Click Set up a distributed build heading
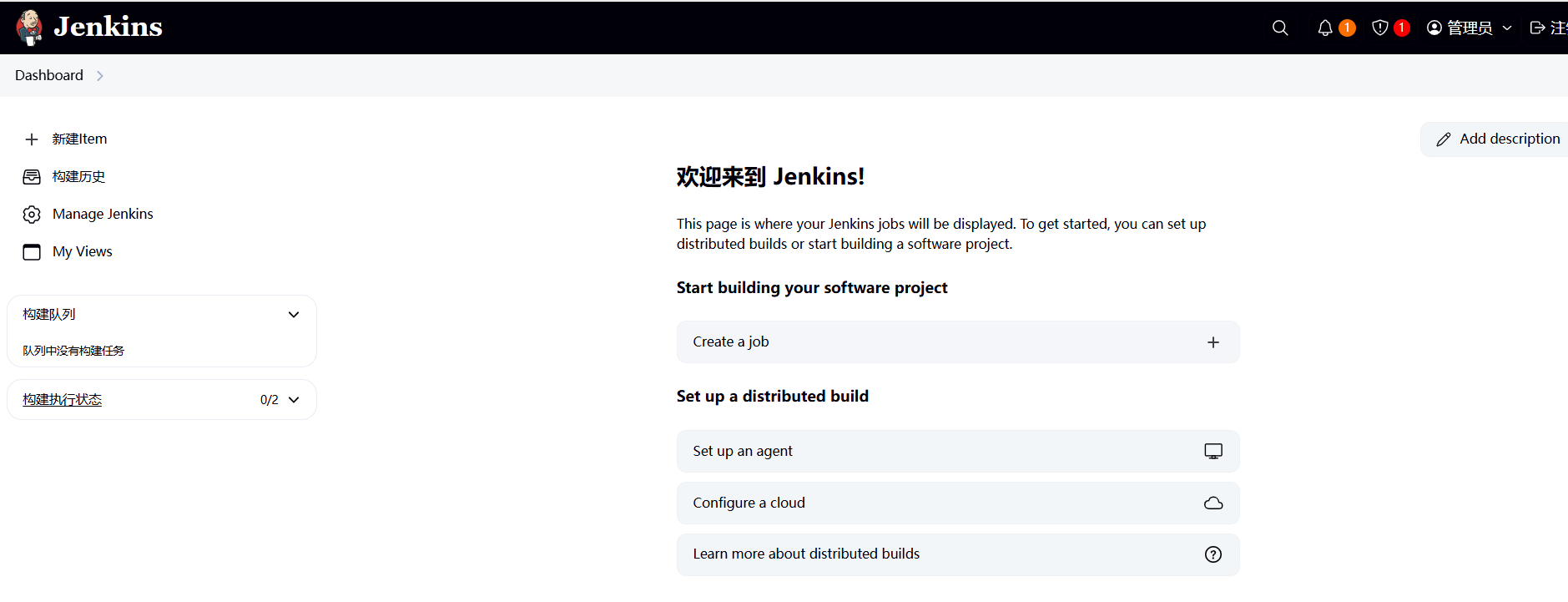1568x602 pixels. pyautogui.click(x=773, y=396)
